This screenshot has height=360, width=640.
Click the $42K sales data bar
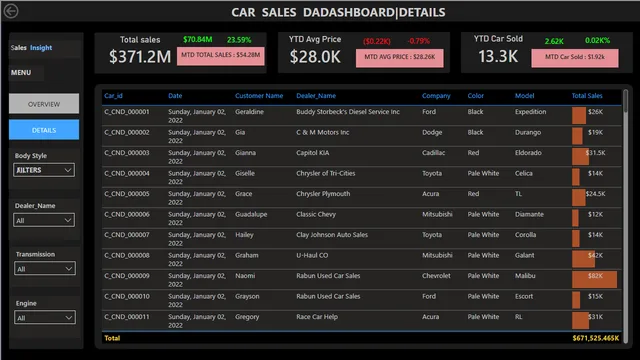tap(583, 259)
